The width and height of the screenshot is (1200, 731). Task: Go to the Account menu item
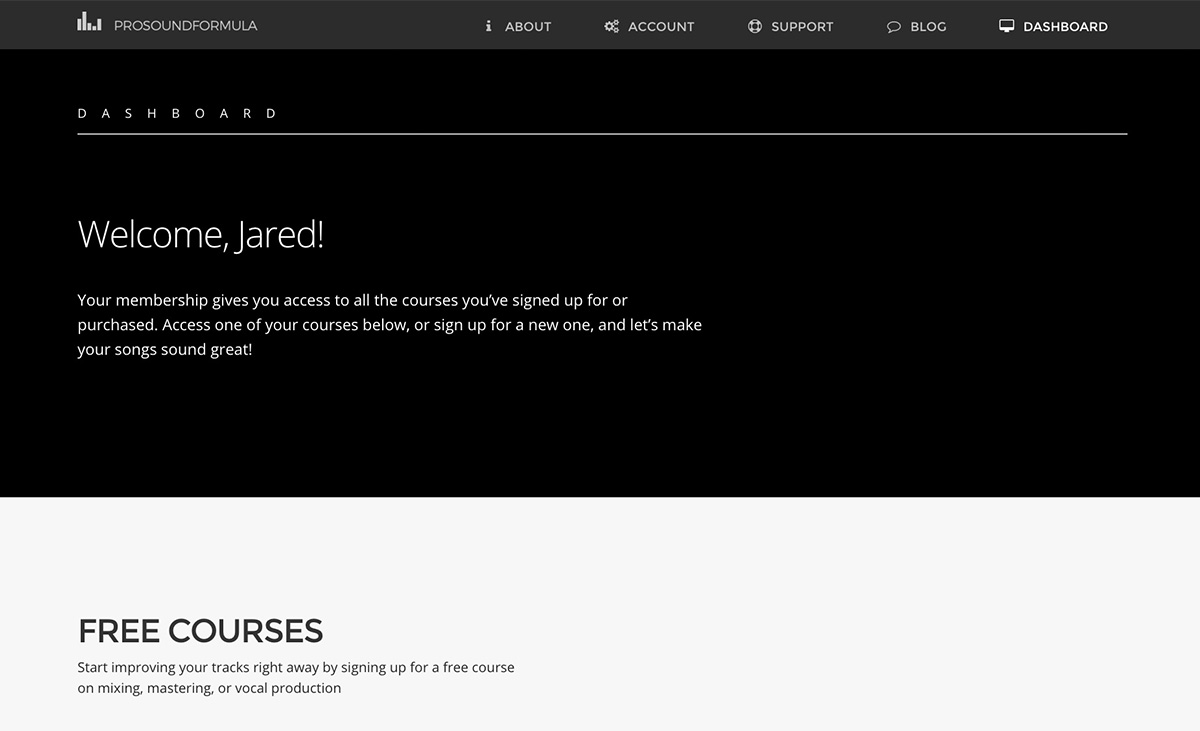click(x=661, y=27)
